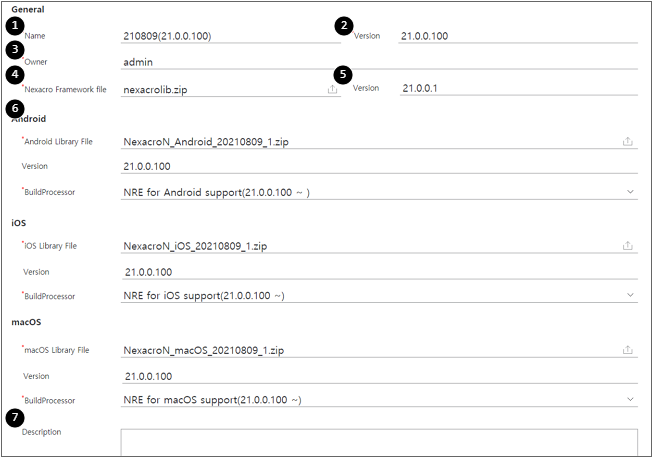Click the iOS Version input field
The width and height of the screenshot is (652, 457).
[x=378, y=271]
